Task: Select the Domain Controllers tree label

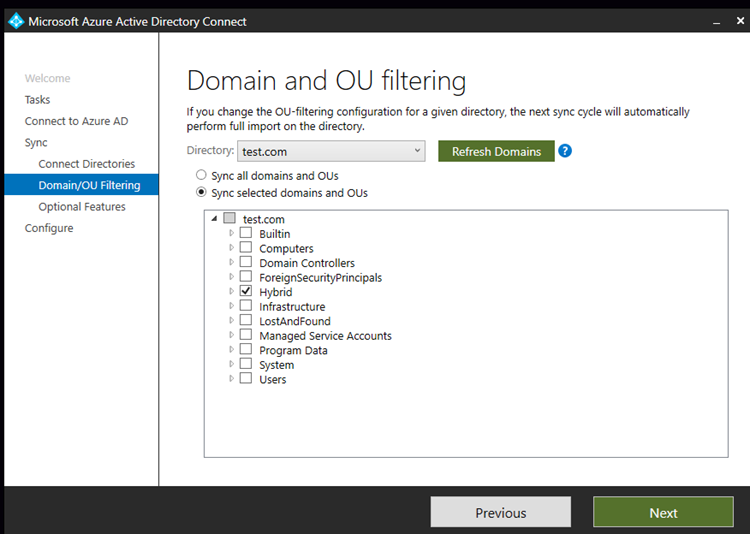Action: tap(307, 263)
